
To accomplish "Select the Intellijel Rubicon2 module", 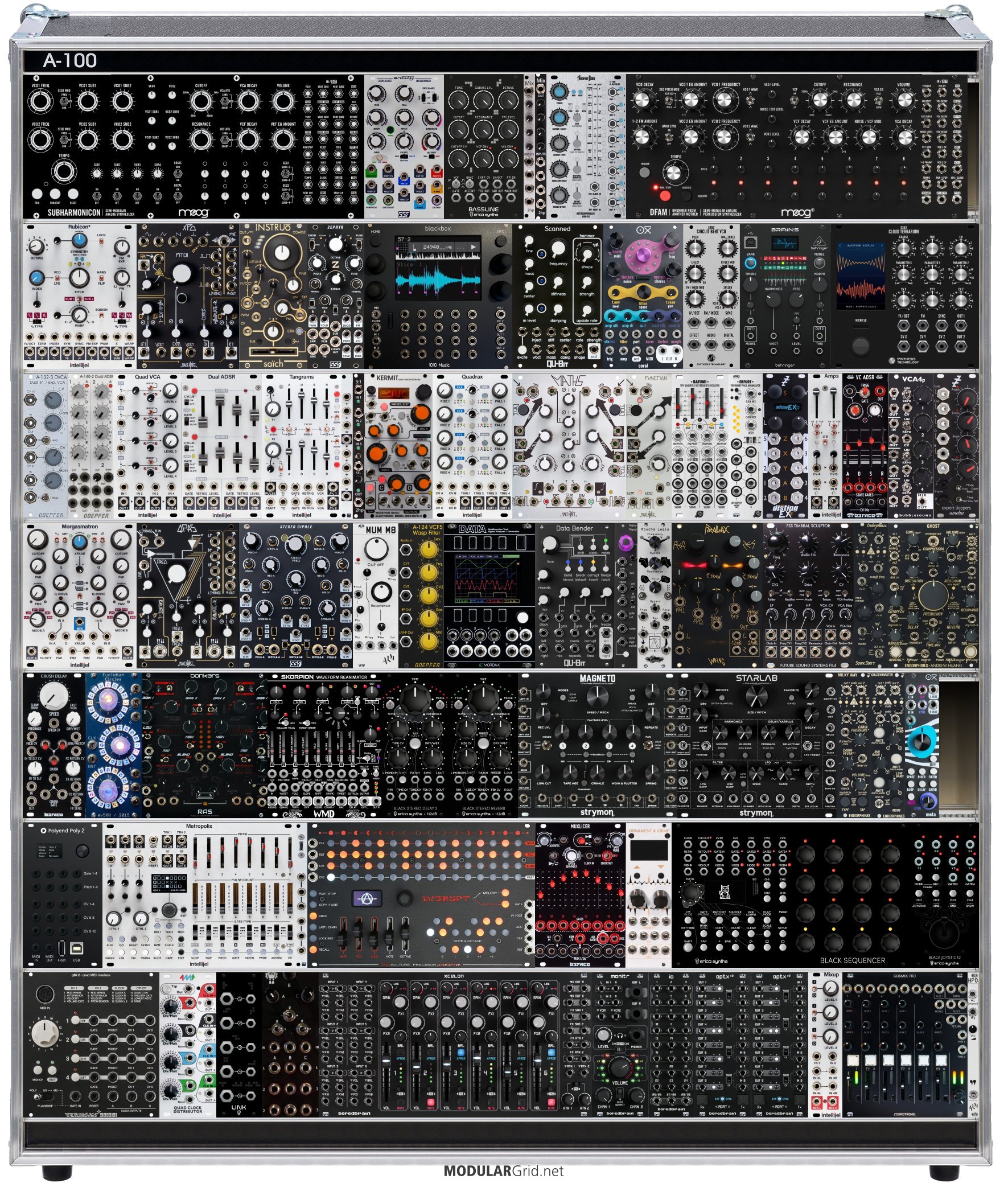I will [x=79, y=296].
